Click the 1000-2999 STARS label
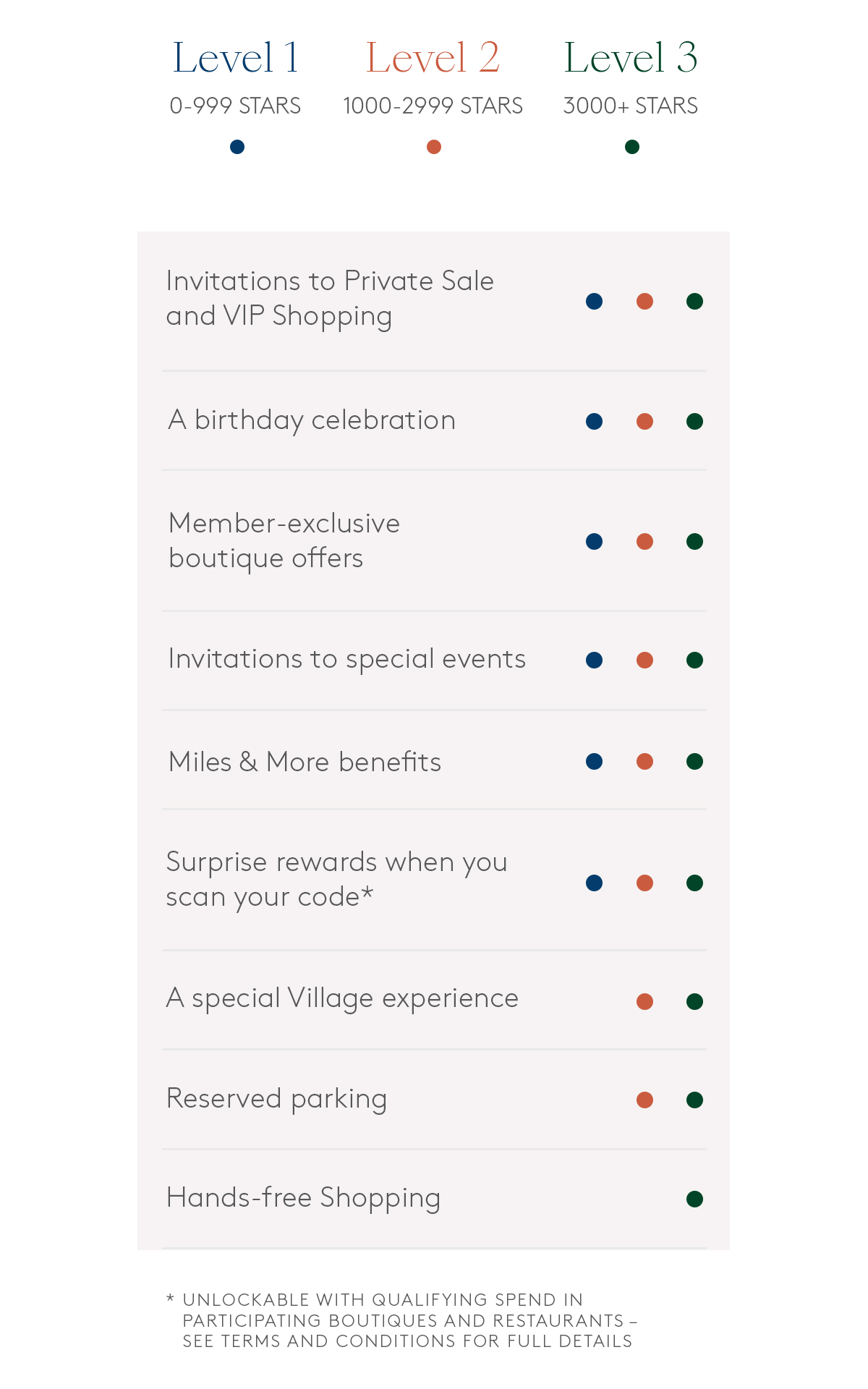Viewport: 868px width, 1389px height. coord(433,106)
